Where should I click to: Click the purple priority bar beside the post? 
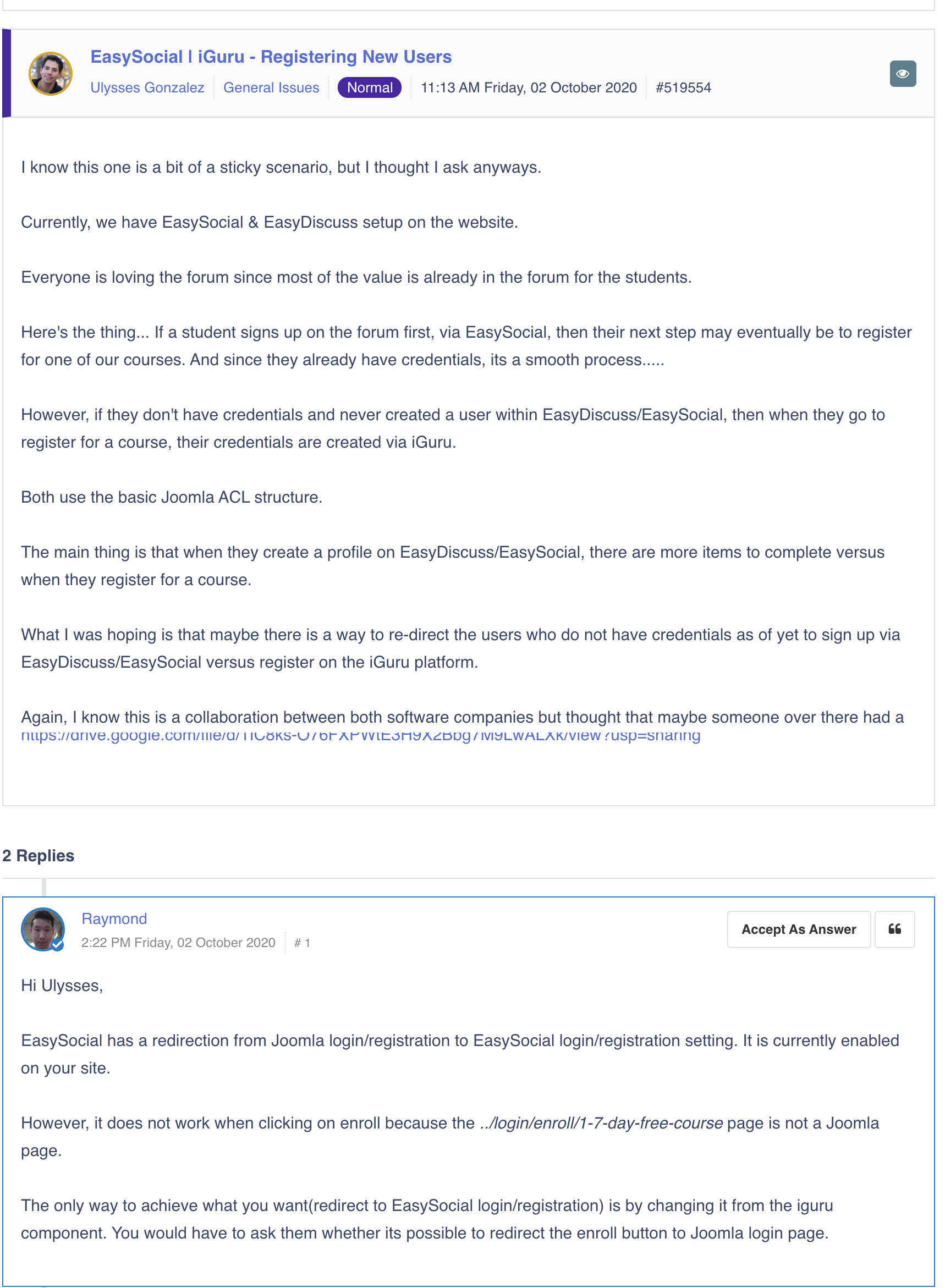click(x=6, y=73)
